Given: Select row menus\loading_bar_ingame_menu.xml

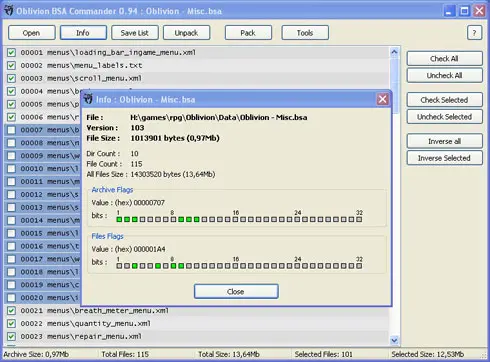Looking at the screenshot, I should [x=197, y=52].
